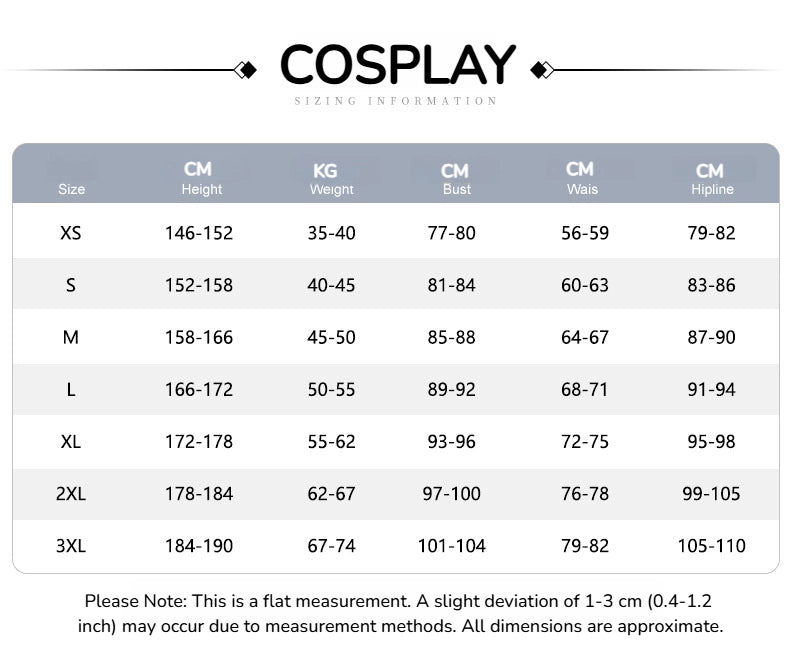Select the XS size row label
Viewport: 790px width, 668px height.
pos(71,233)
